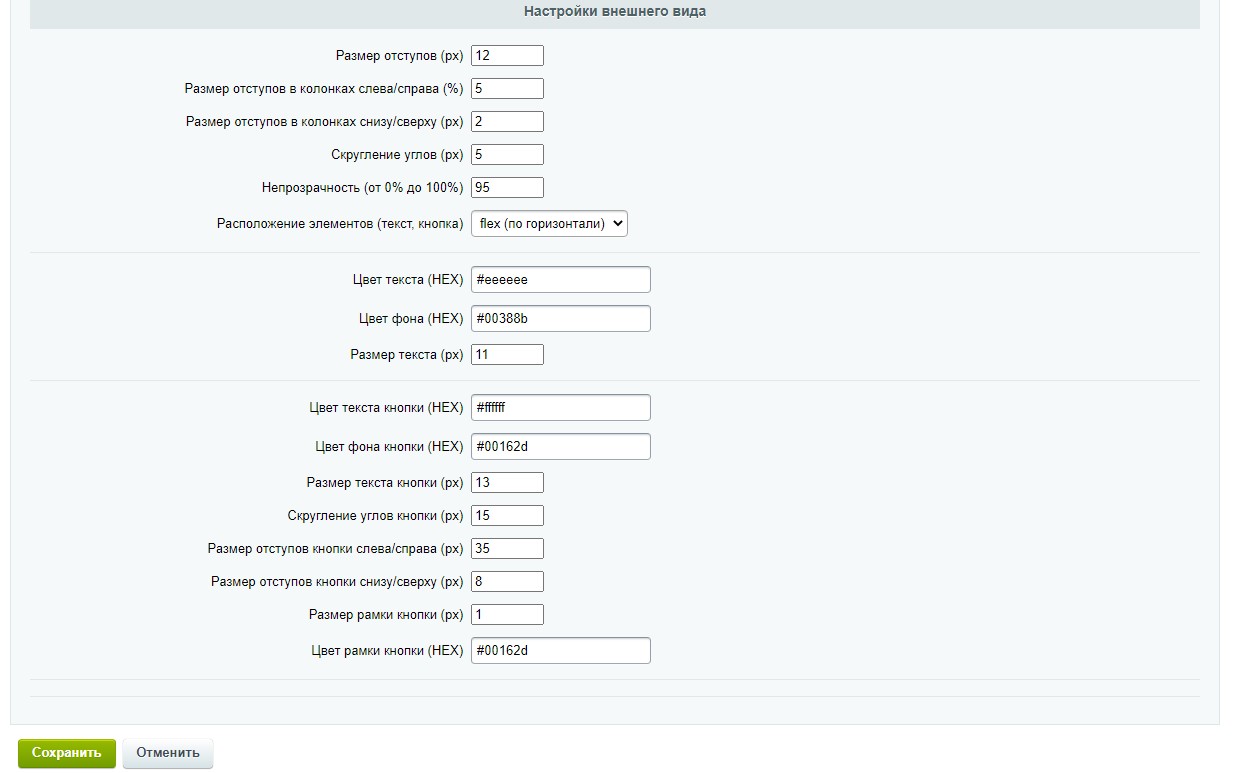This screenshot has height=773, width=1234.
Task: Select the Скругление углов кнопки field
Action: [x=507, y=516]
